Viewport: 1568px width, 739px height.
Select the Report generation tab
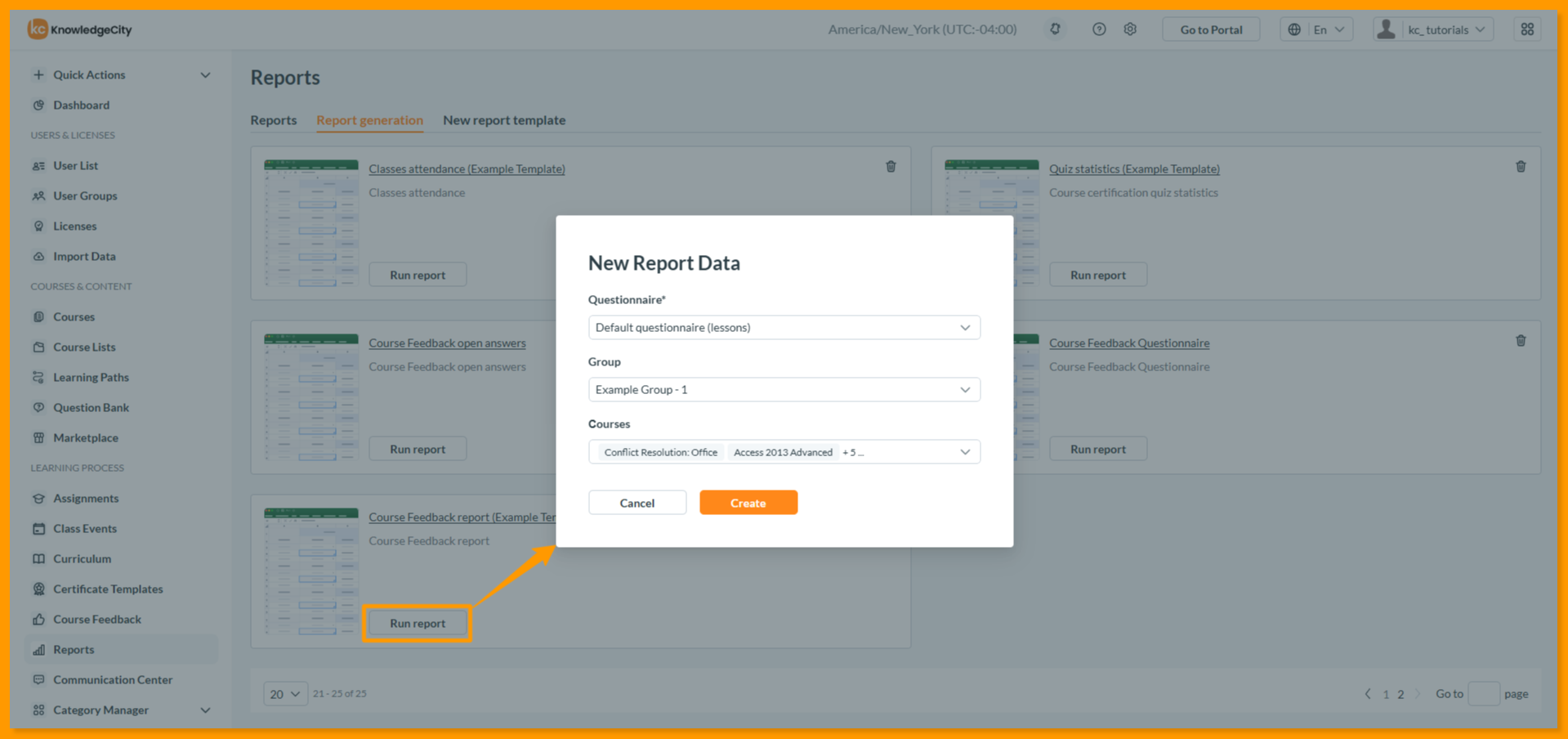point(369,119)
